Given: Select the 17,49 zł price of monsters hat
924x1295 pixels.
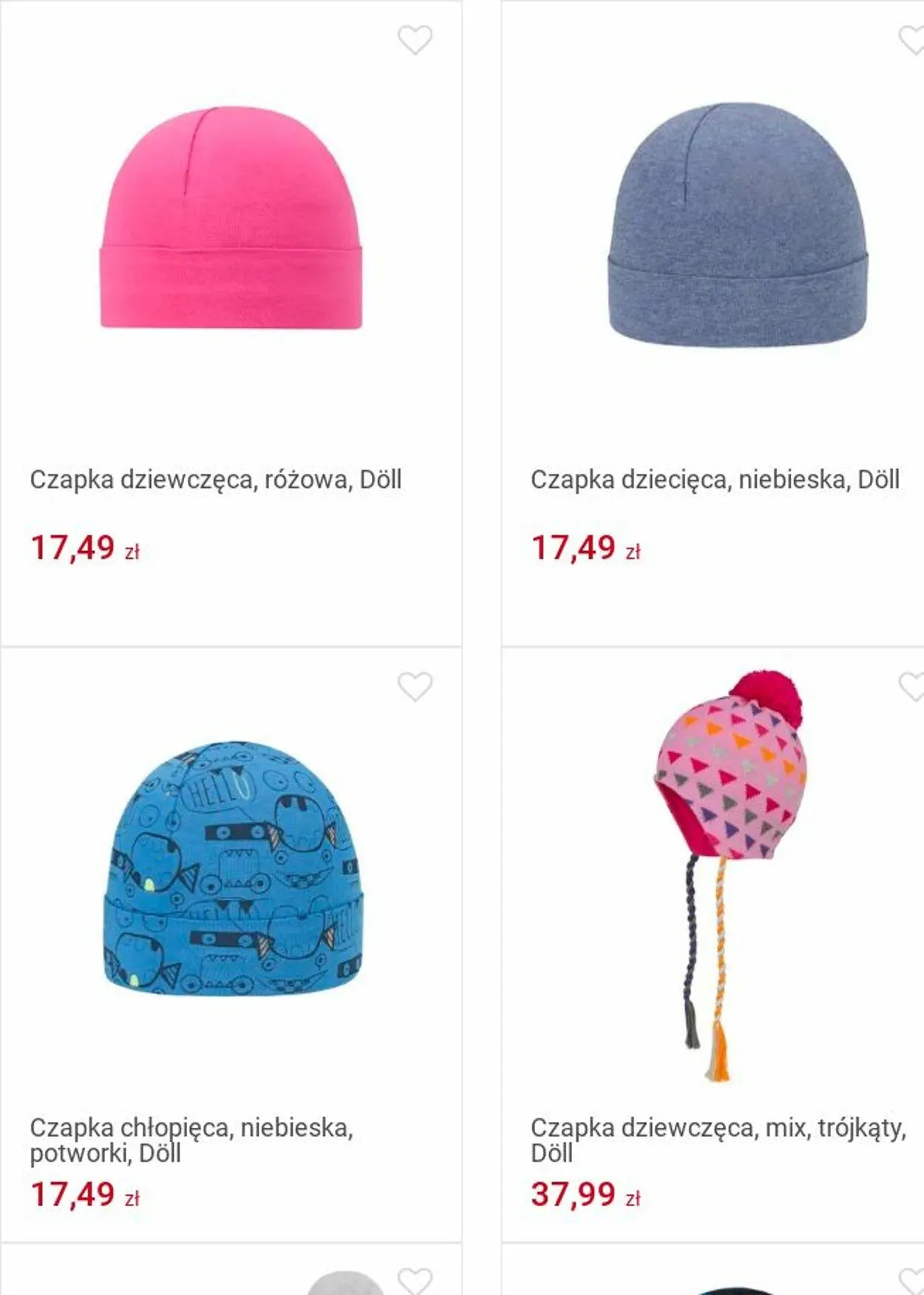Looking at the screenshot, I should point(84,1194).
